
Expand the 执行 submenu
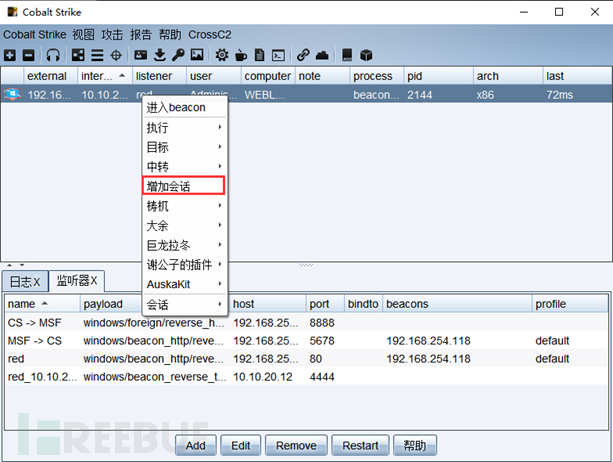click(x=185, y=127)
